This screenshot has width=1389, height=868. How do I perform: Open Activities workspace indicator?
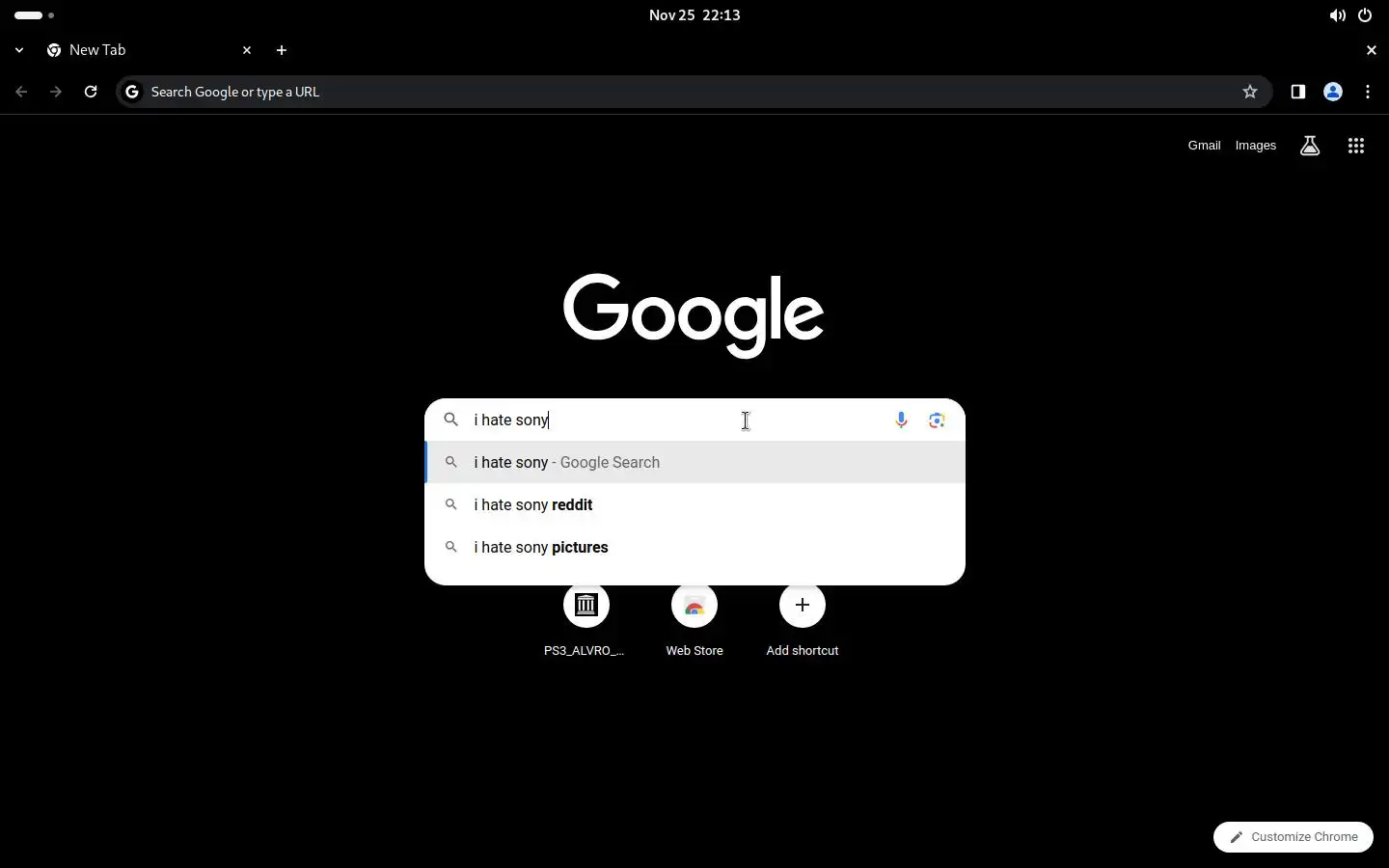tap(34, 15)
